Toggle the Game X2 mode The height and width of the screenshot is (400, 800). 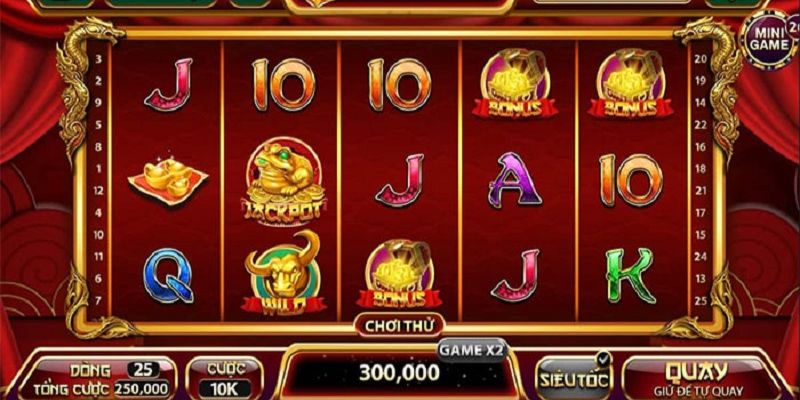click(472, 350)
